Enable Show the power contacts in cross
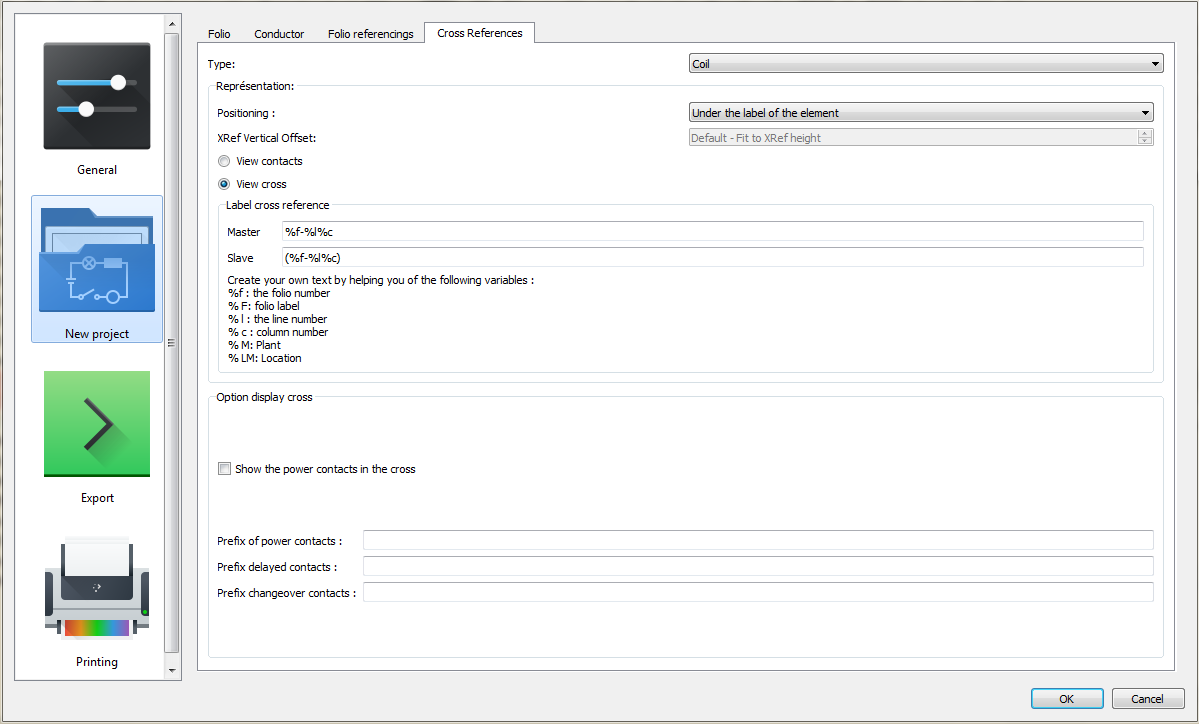Screen dimensions: 1199x724 (225, 469)
